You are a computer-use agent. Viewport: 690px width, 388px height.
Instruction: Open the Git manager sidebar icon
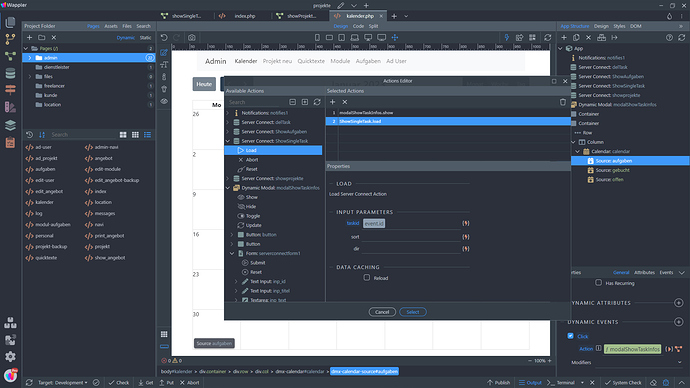(x=10, y=39)
